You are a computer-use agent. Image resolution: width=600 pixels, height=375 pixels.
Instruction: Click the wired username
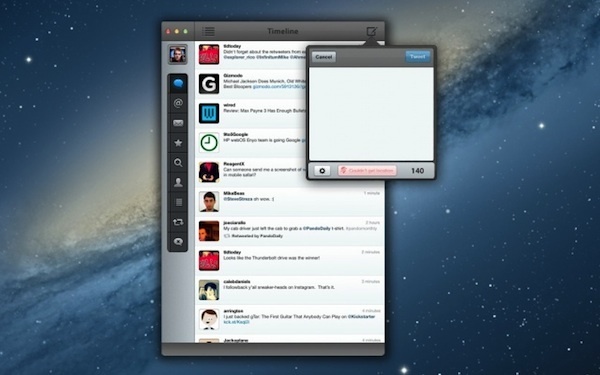click(x=229, y=105)
